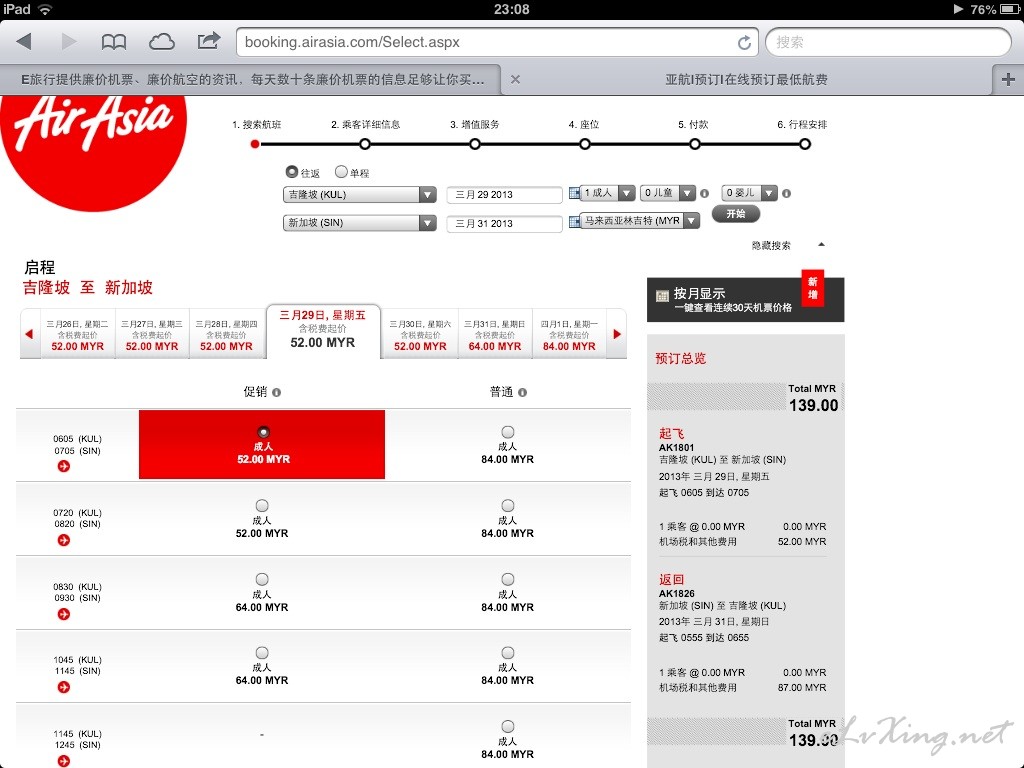The width and height of the screenshot is (1024, 768).
Task: Tap the Safari forward arrow
Action: tap(69, 42)
